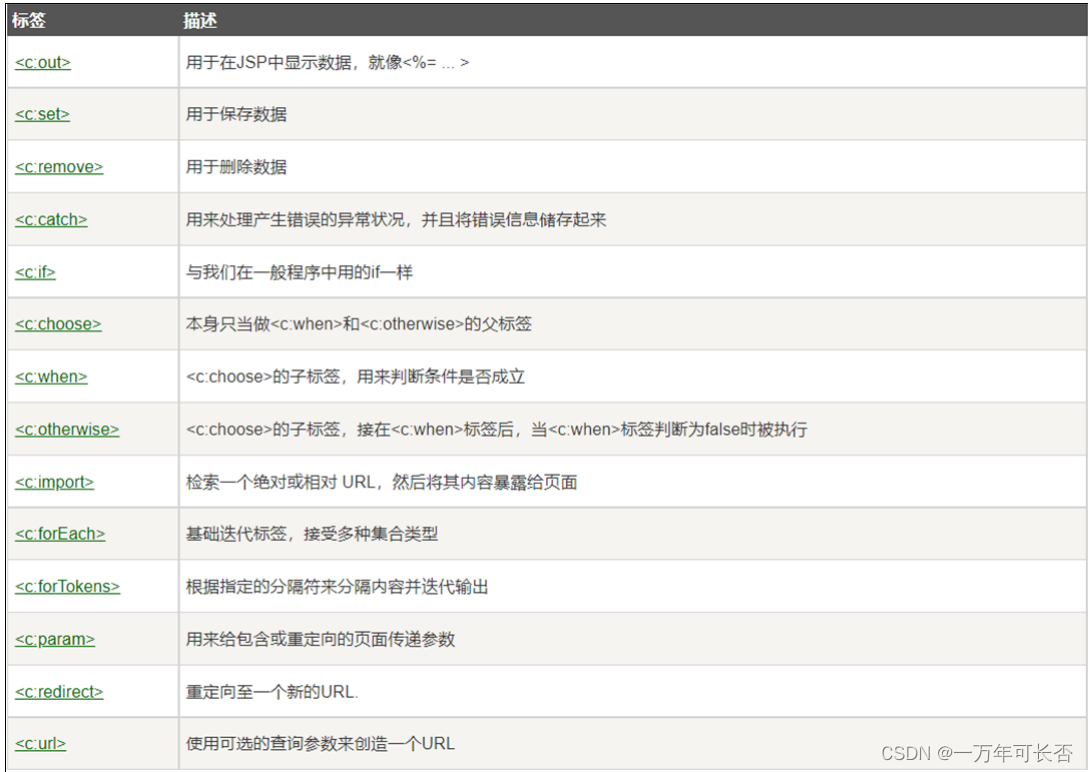1088x772 pixels.
Task: Click the <c:url> link
Action: (40, 744)
